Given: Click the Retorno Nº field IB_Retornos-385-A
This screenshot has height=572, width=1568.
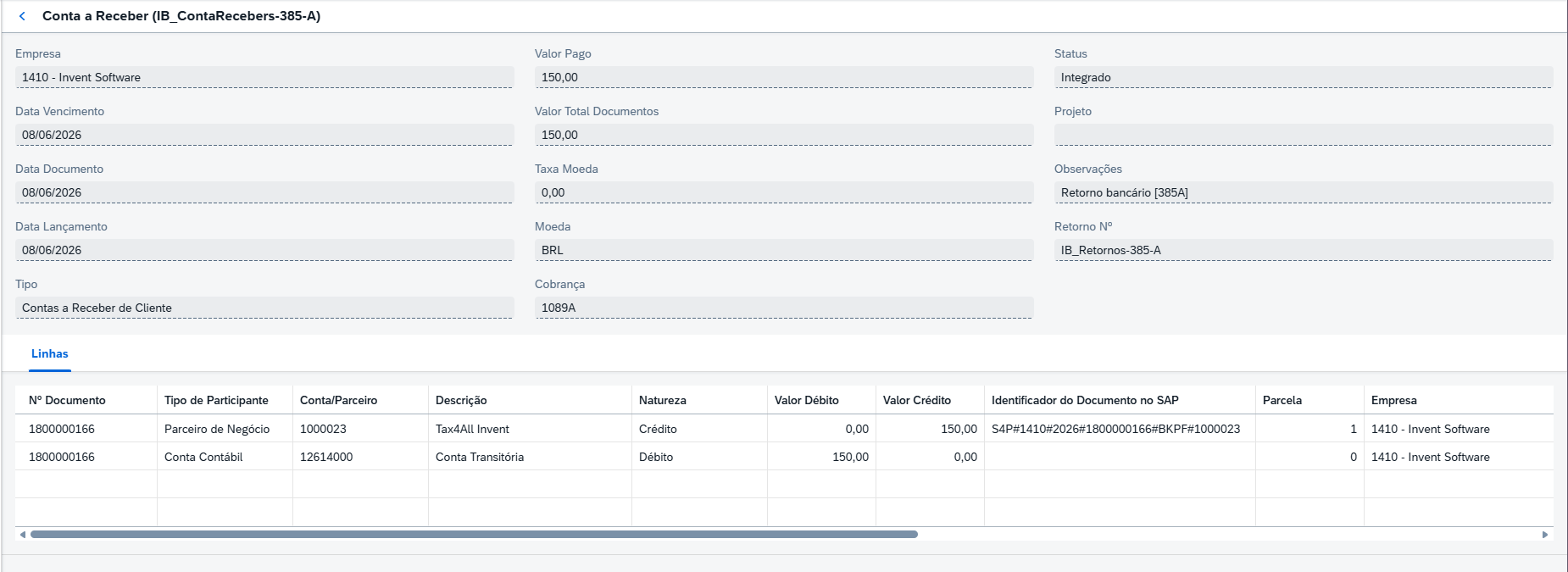Looking at the screenshot, I should pos(1304,250).
